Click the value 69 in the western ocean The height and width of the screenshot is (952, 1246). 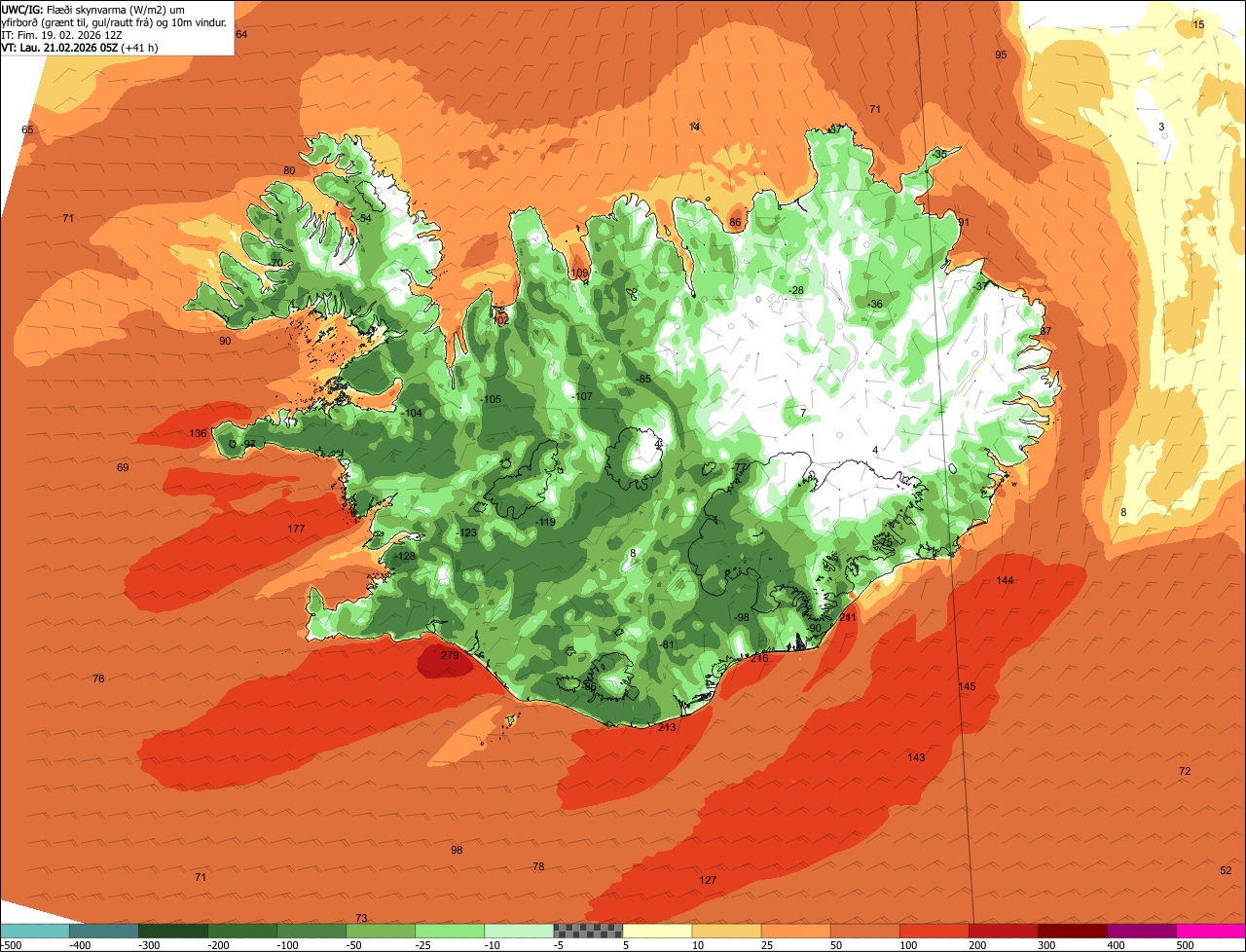[123, 468]
